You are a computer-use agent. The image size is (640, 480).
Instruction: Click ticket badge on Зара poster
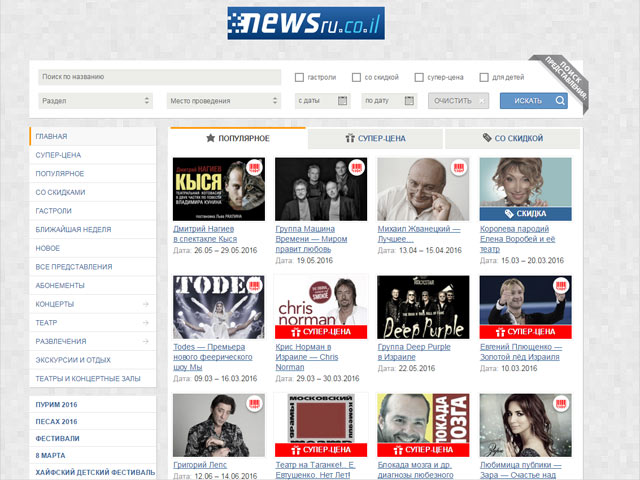(x=561, y=403)
